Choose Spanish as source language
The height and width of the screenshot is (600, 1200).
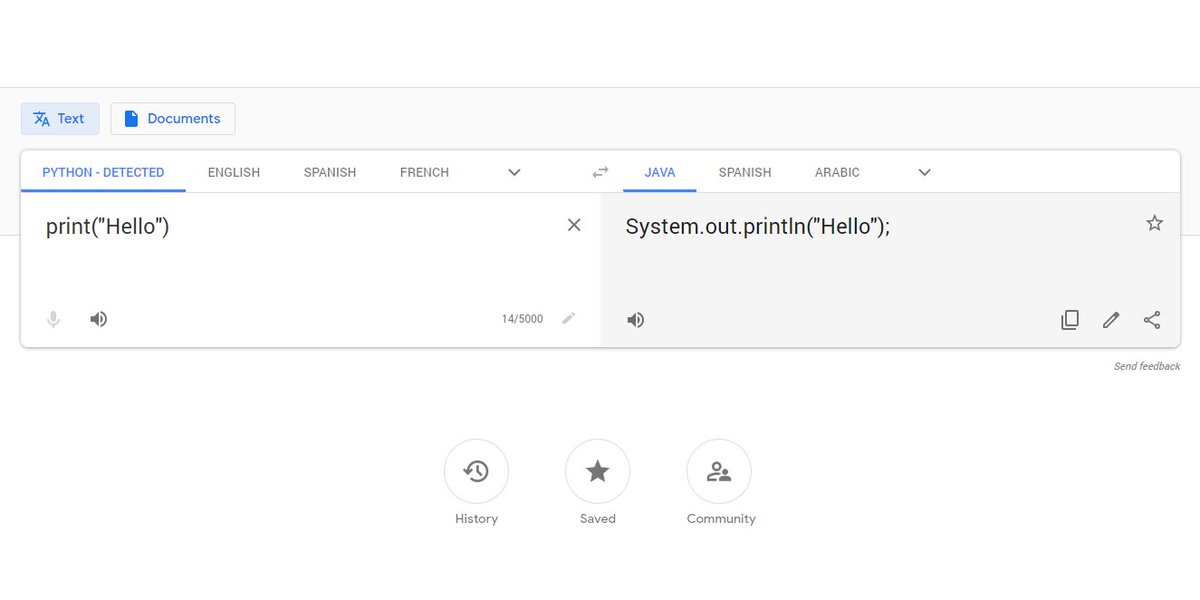click(330, 172)
